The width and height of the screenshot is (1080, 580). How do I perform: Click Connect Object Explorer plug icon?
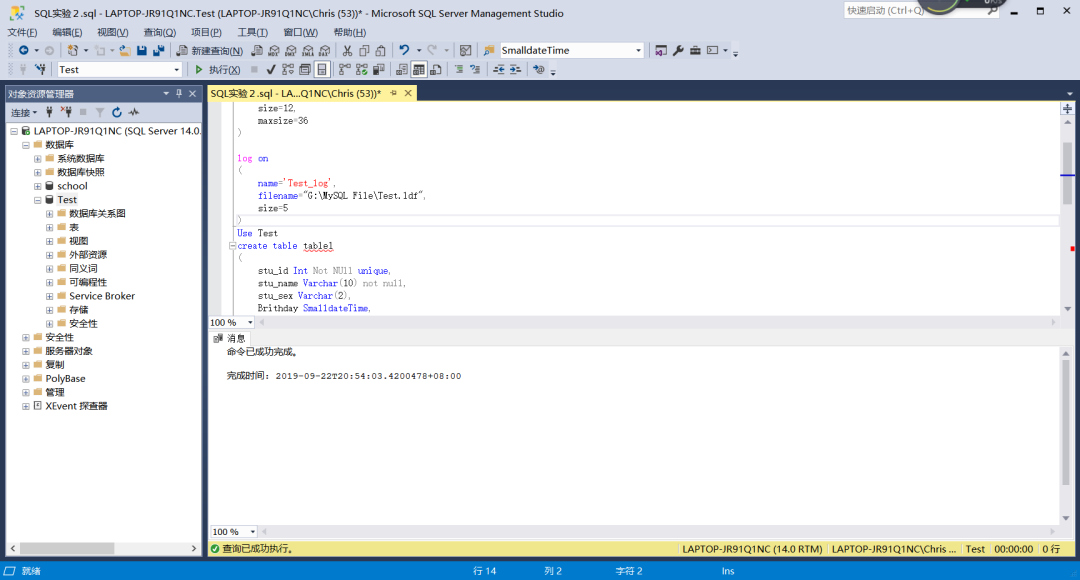point(49,112)
